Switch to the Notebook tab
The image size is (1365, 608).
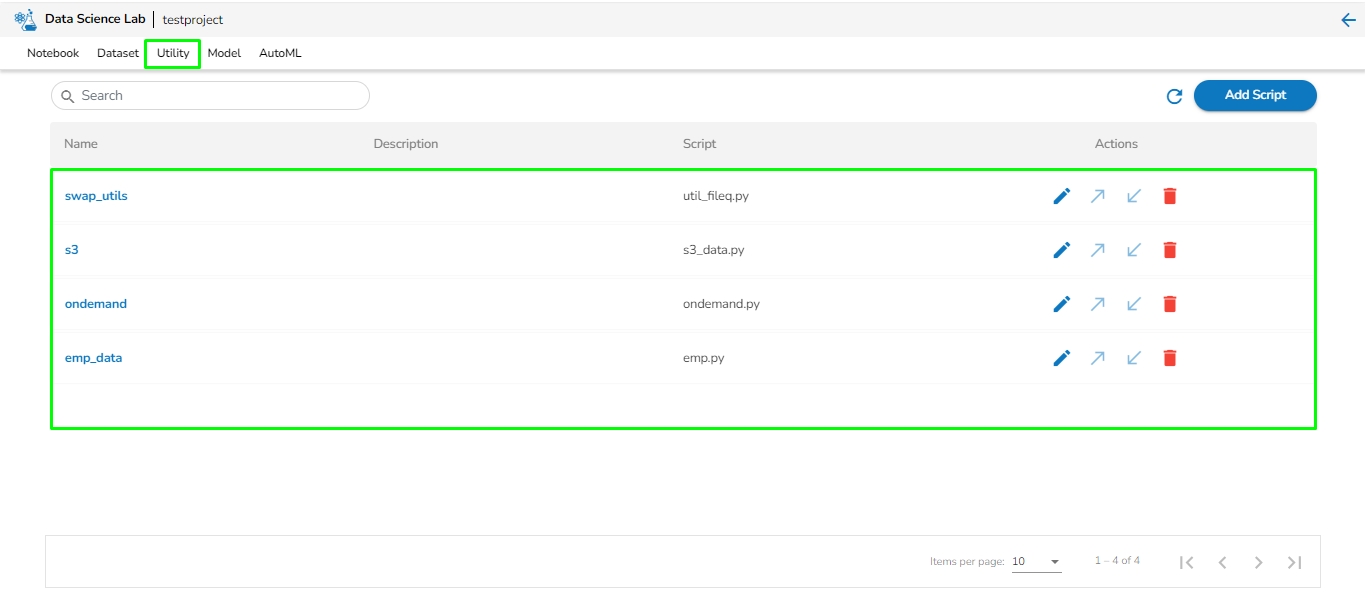(x=53, y=53)
